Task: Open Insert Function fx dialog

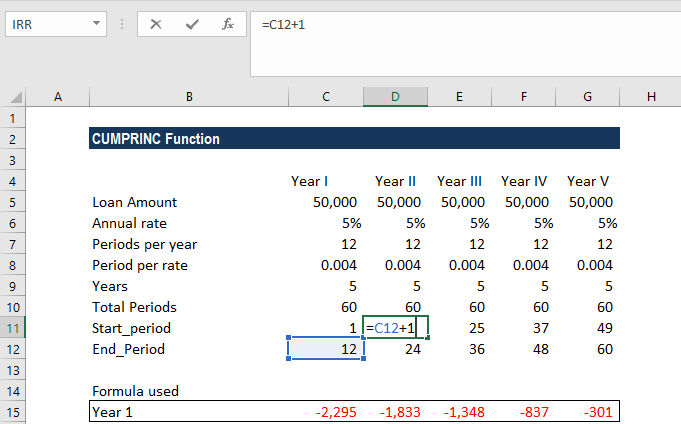Action: 228,24
